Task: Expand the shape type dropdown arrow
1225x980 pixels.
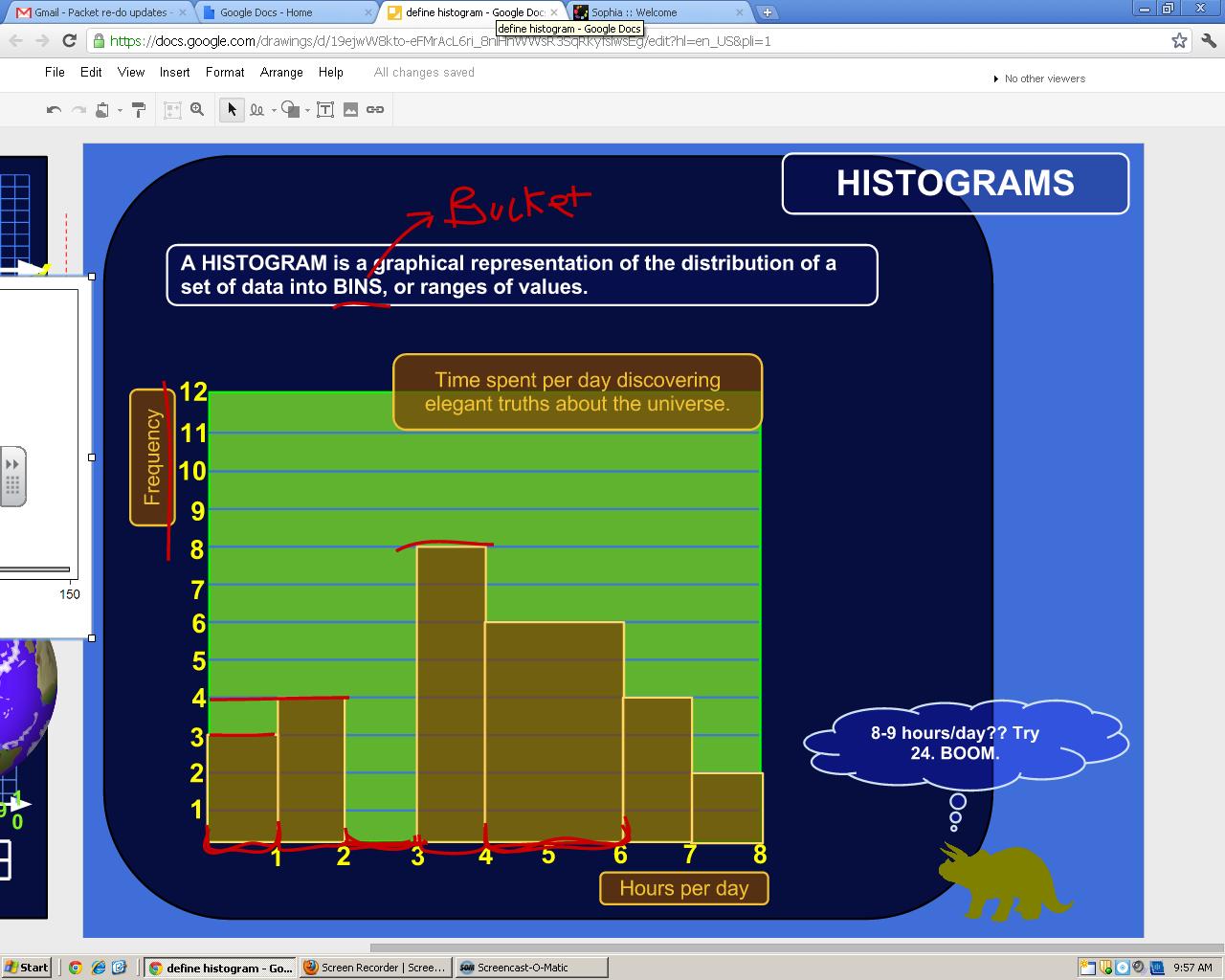Action: 307,111
